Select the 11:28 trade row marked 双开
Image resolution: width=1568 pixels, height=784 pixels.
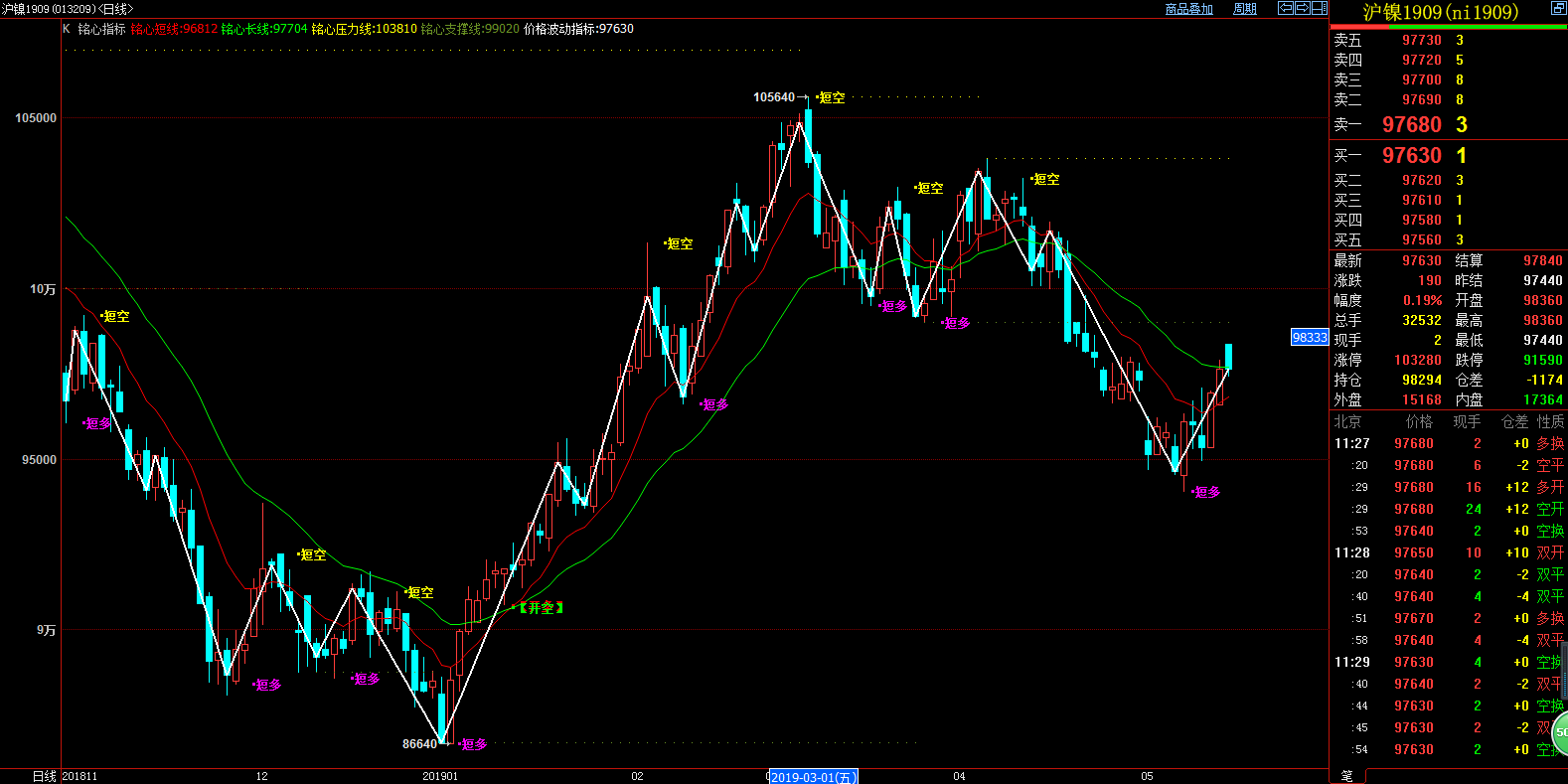point(1449,552)
